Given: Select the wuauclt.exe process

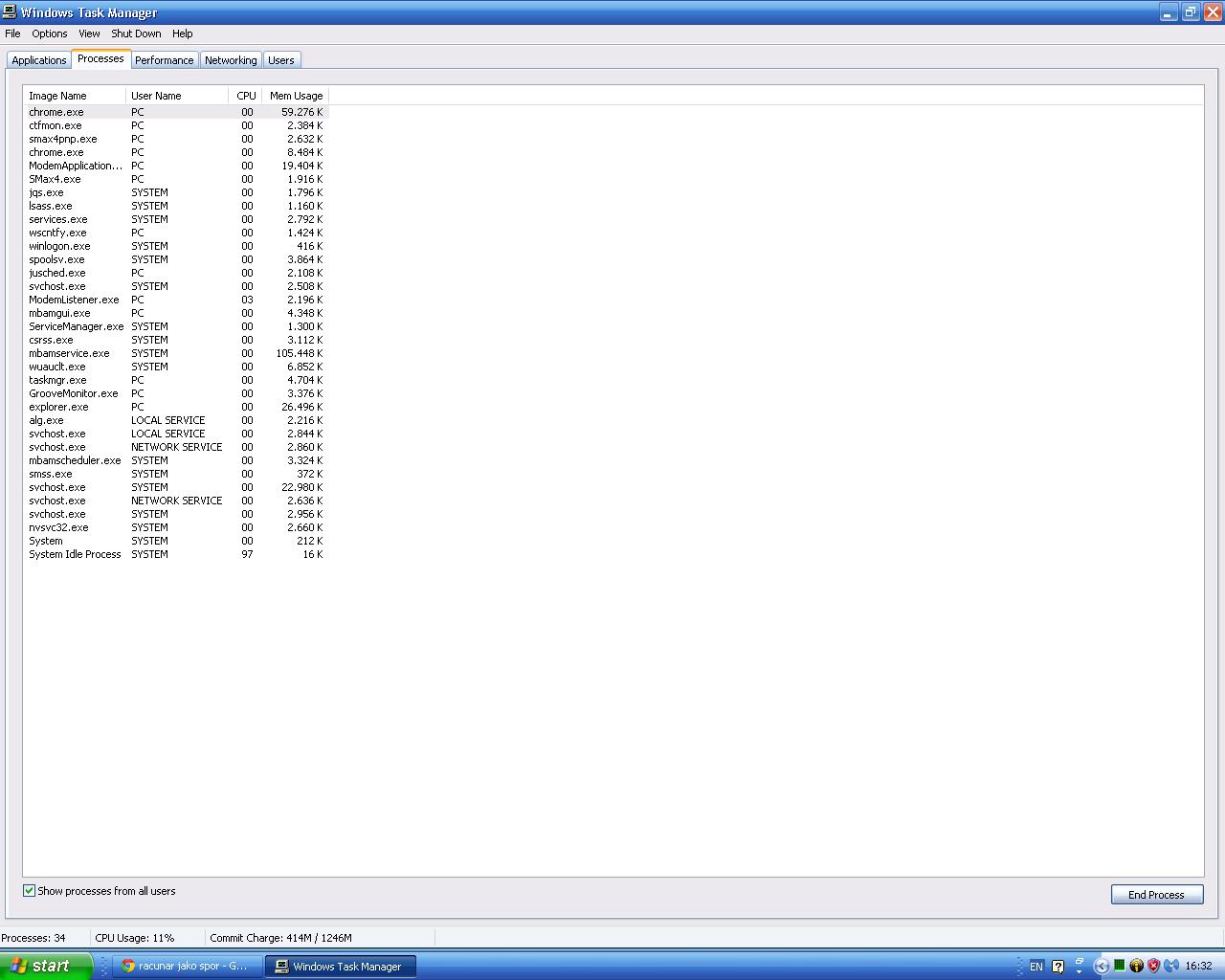Looking at the screenshot, I should (176, 367).
